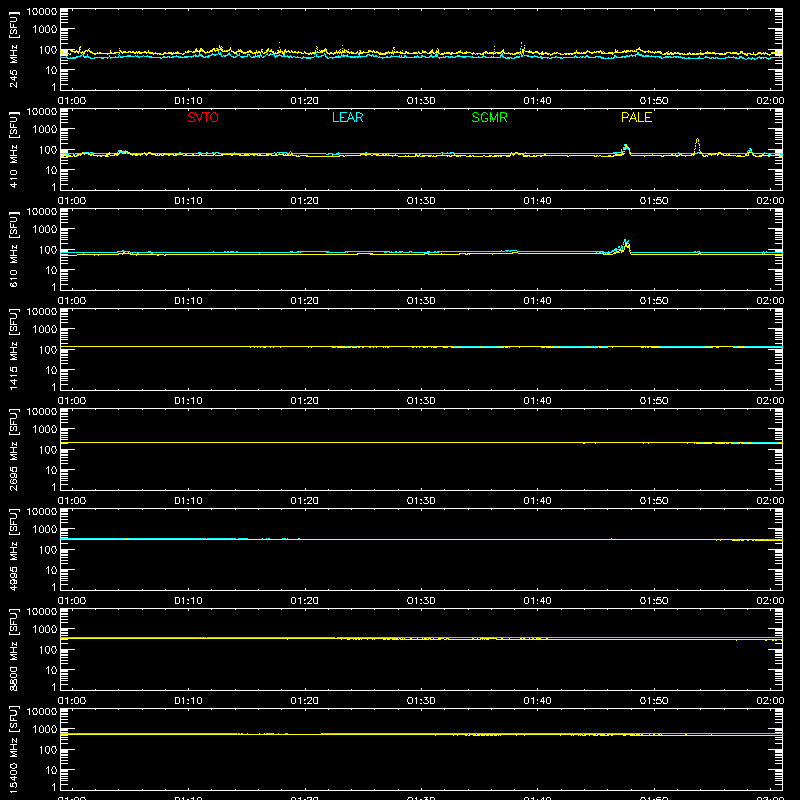Select the 610 MHz [SFU] axis label
This screenshot has width=800, height=800.
14,249
